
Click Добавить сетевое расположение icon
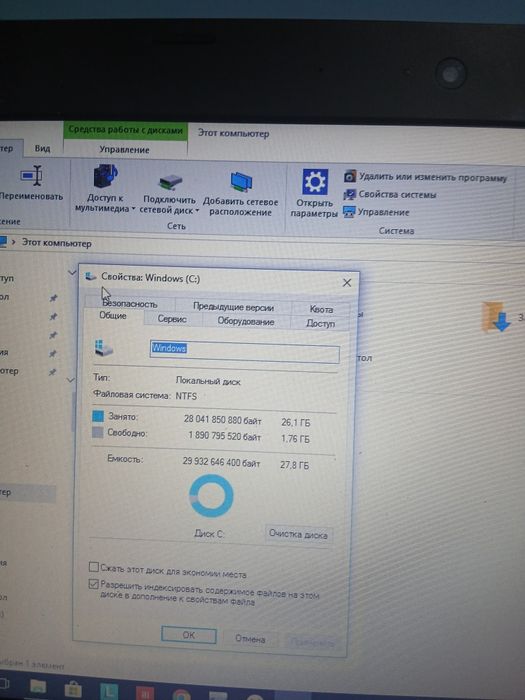coord(242,182)
